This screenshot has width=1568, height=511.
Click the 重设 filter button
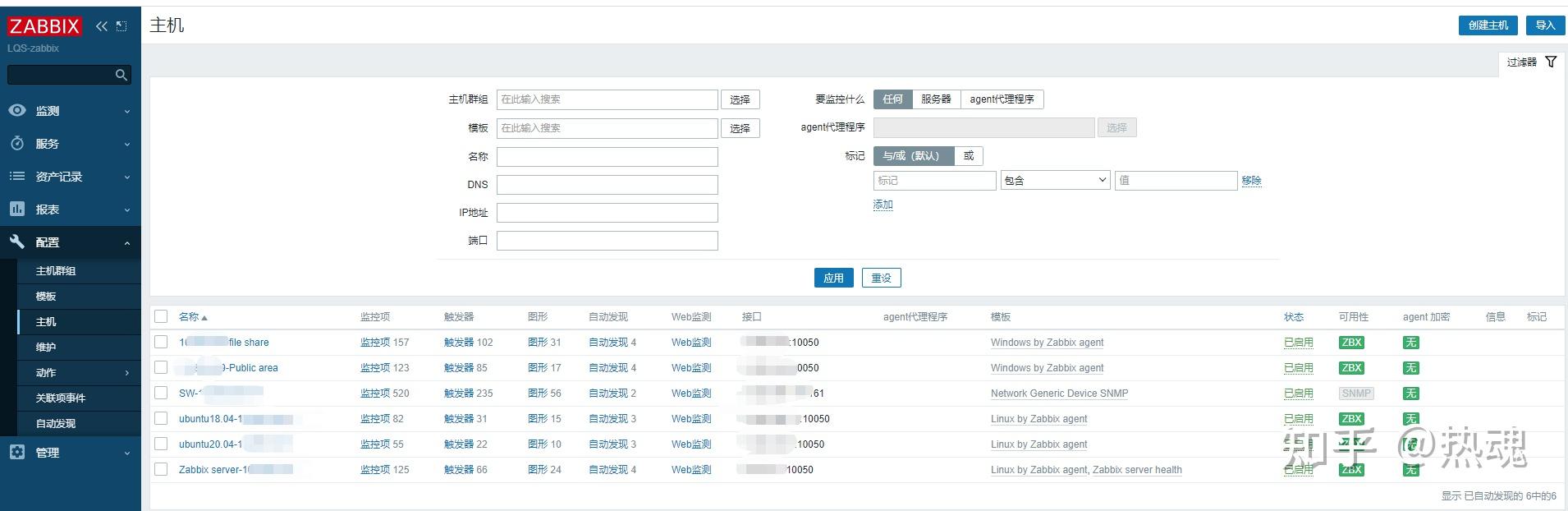[881, 278]
